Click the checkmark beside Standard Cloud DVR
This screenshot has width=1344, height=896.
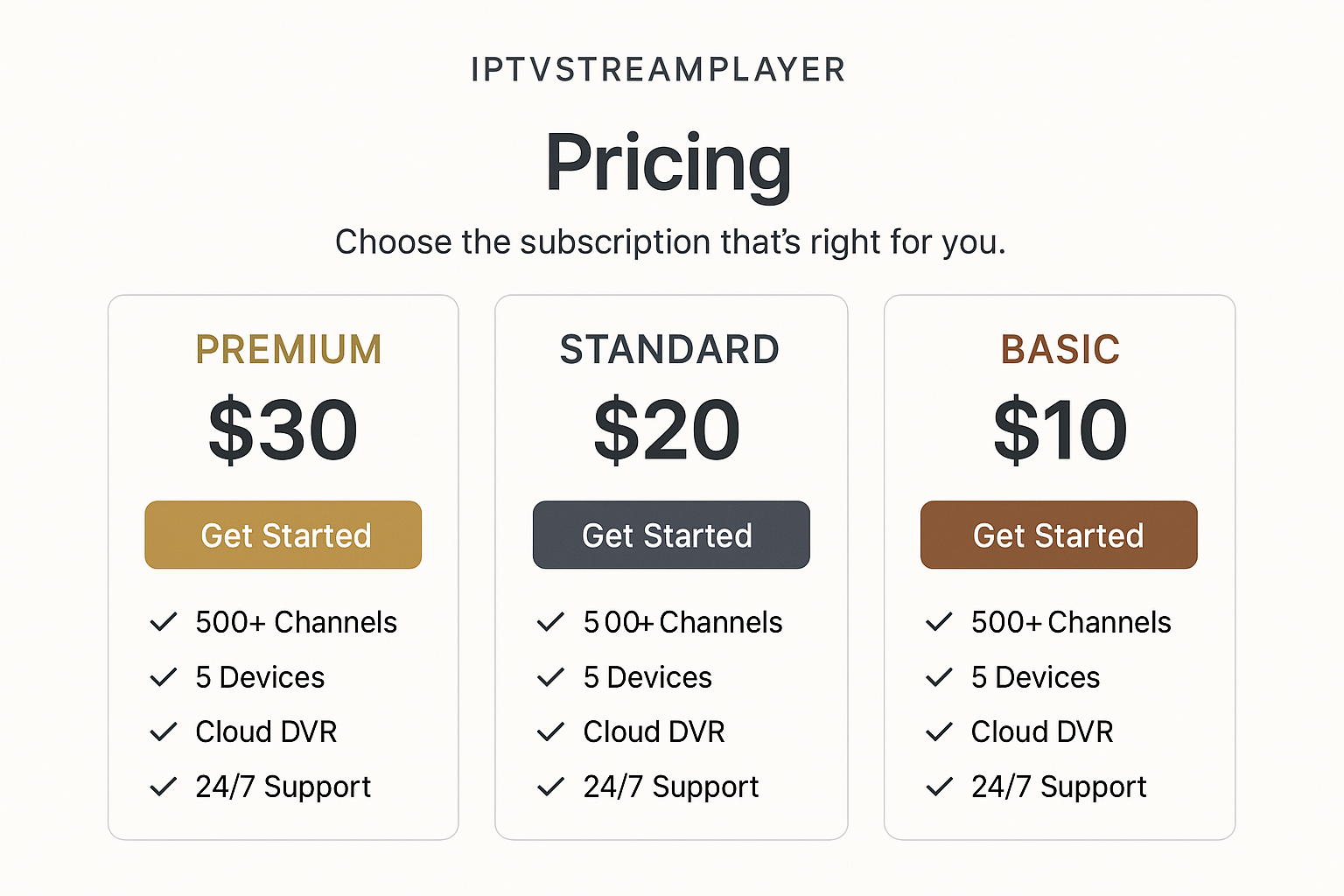[x=550, y=731]
